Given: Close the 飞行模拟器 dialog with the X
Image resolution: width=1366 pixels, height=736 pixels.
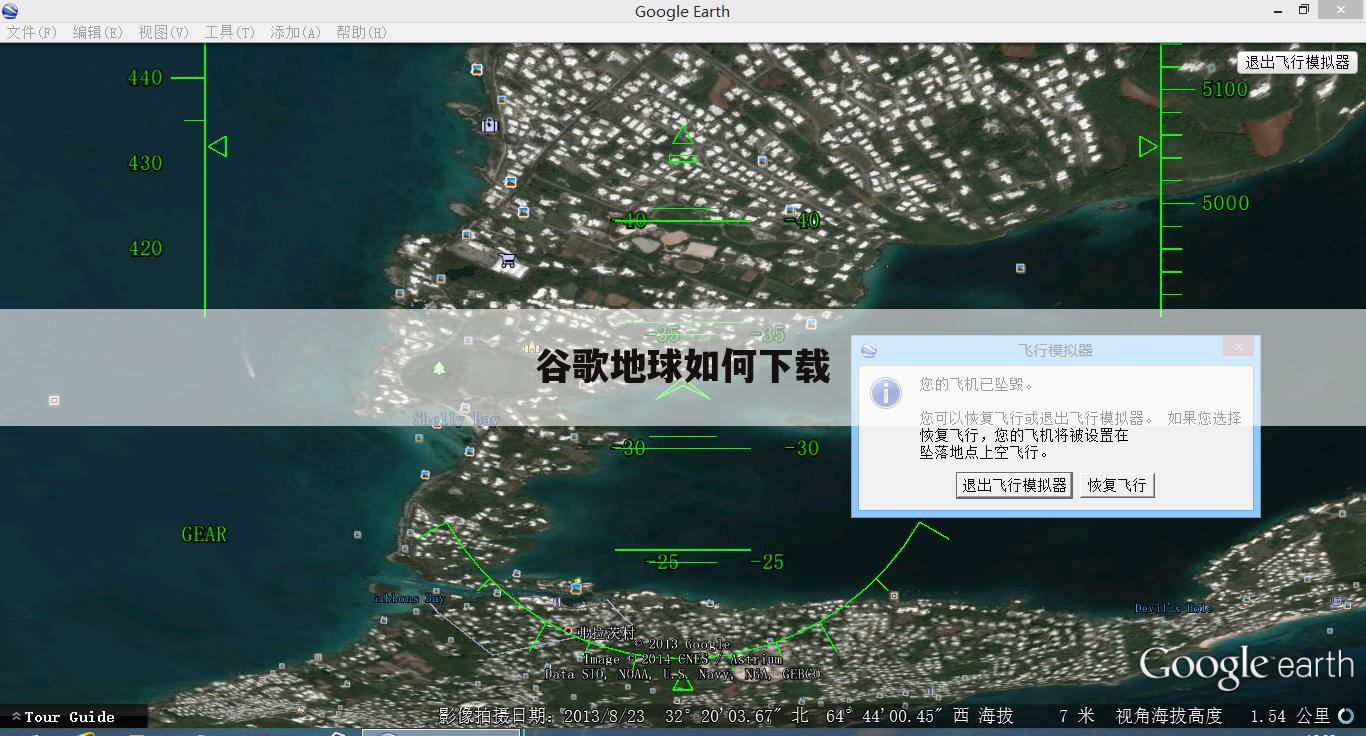Looking at the screenshot, I should pos(1238,346).
